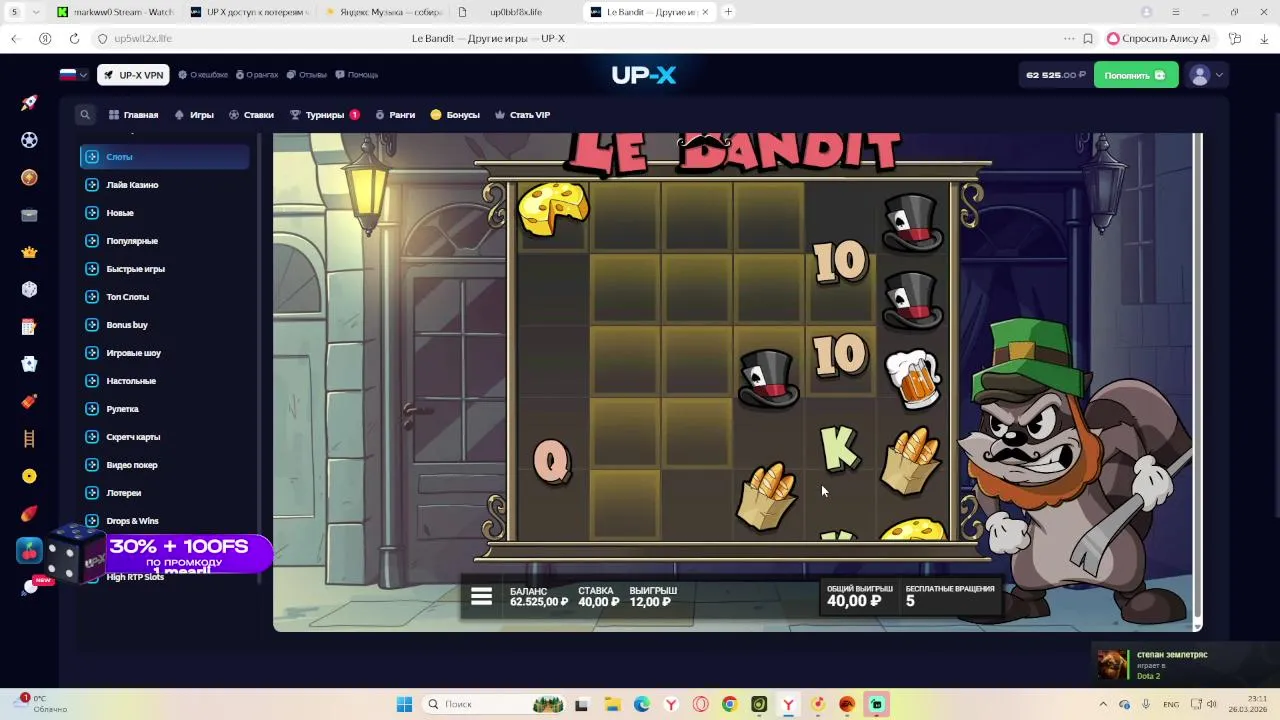Open the slot game hamburger menu
Image resolution: width=1280 pixels, height=720 pixels.
481,597
